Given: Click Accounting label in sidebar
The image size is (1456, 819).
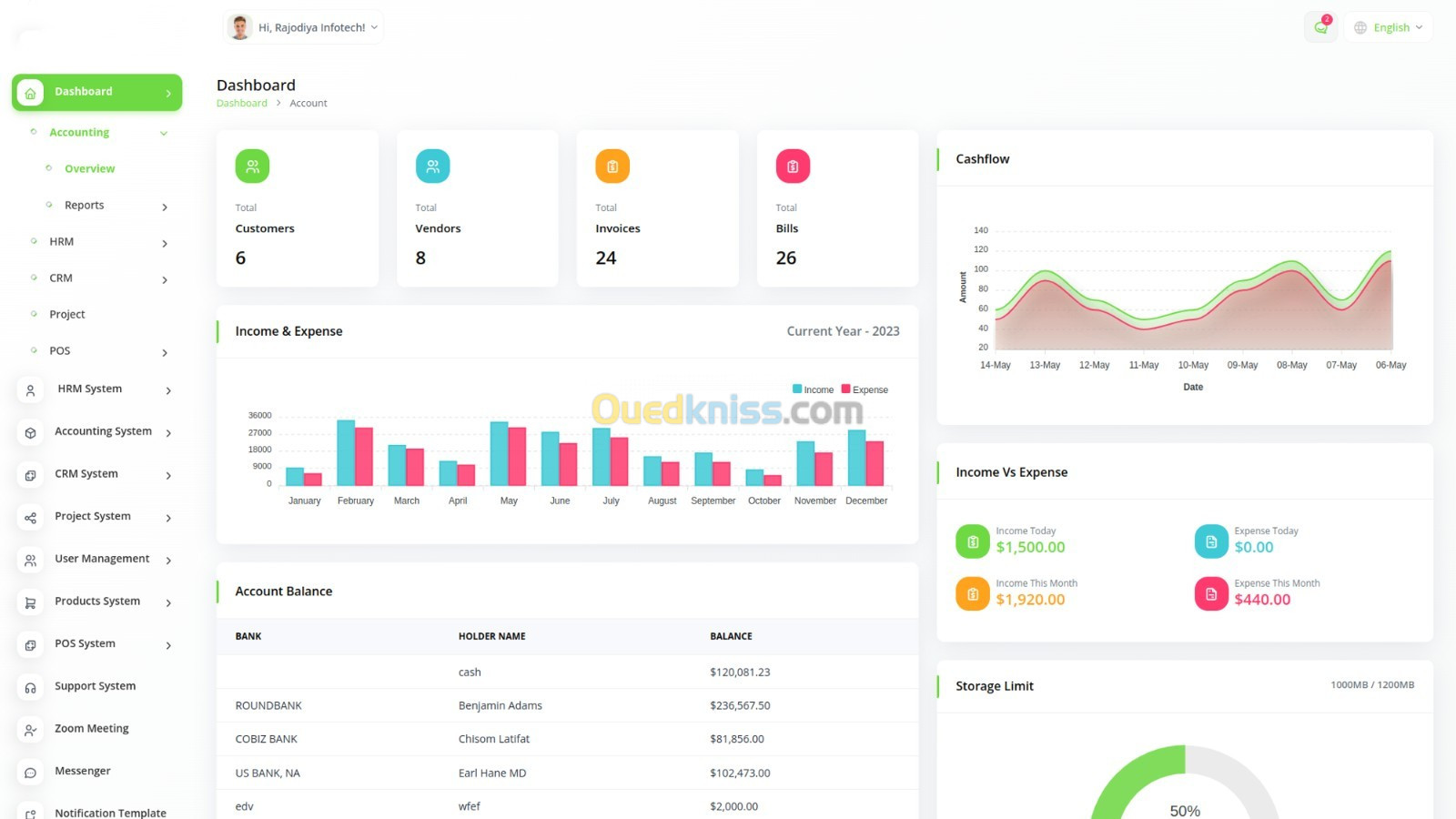Looking at the screenshot, I should [79, 133].
